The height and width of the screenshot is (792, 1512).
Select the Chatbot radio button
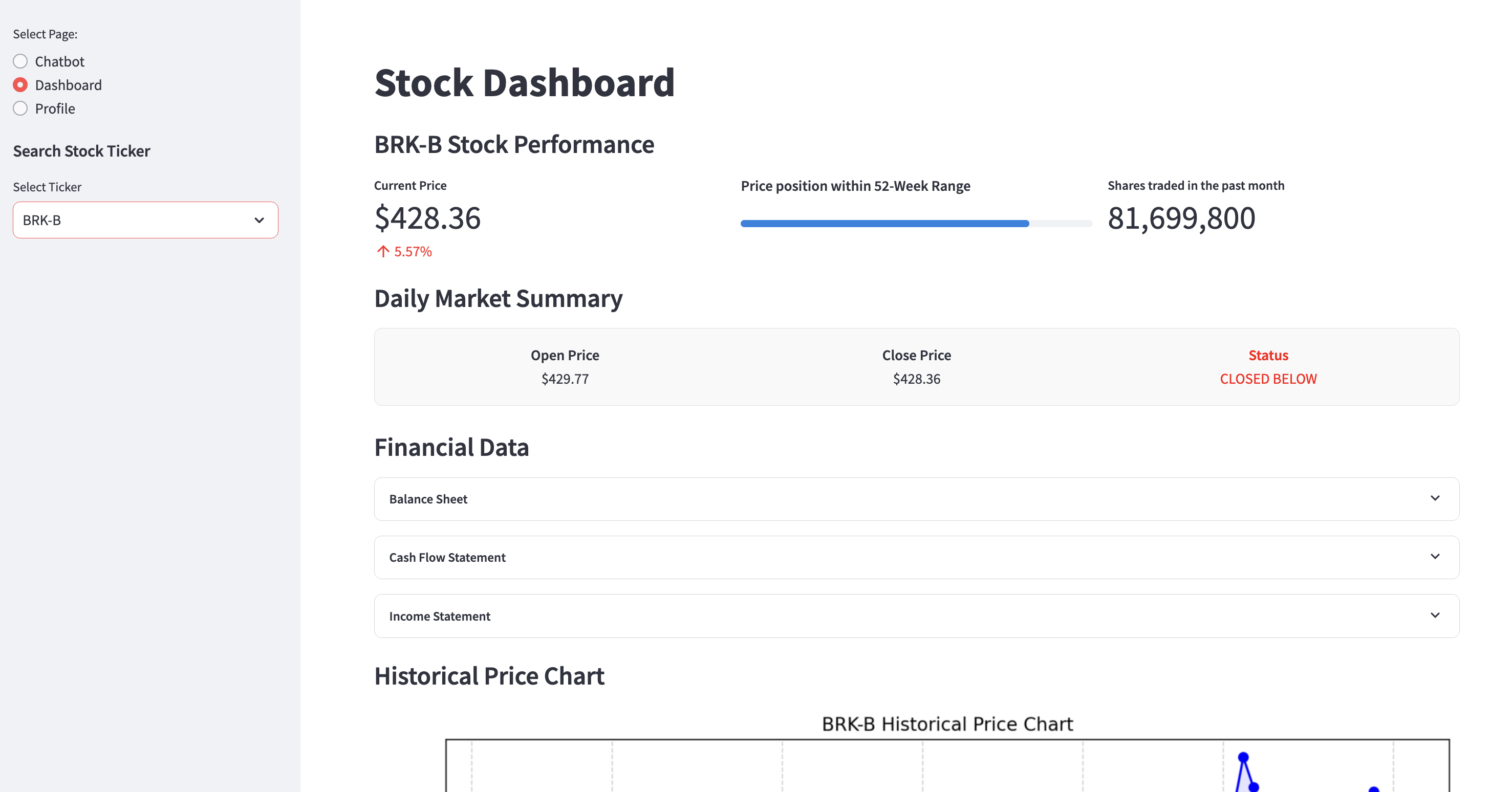pyautogui.click(x=20, y=61)
